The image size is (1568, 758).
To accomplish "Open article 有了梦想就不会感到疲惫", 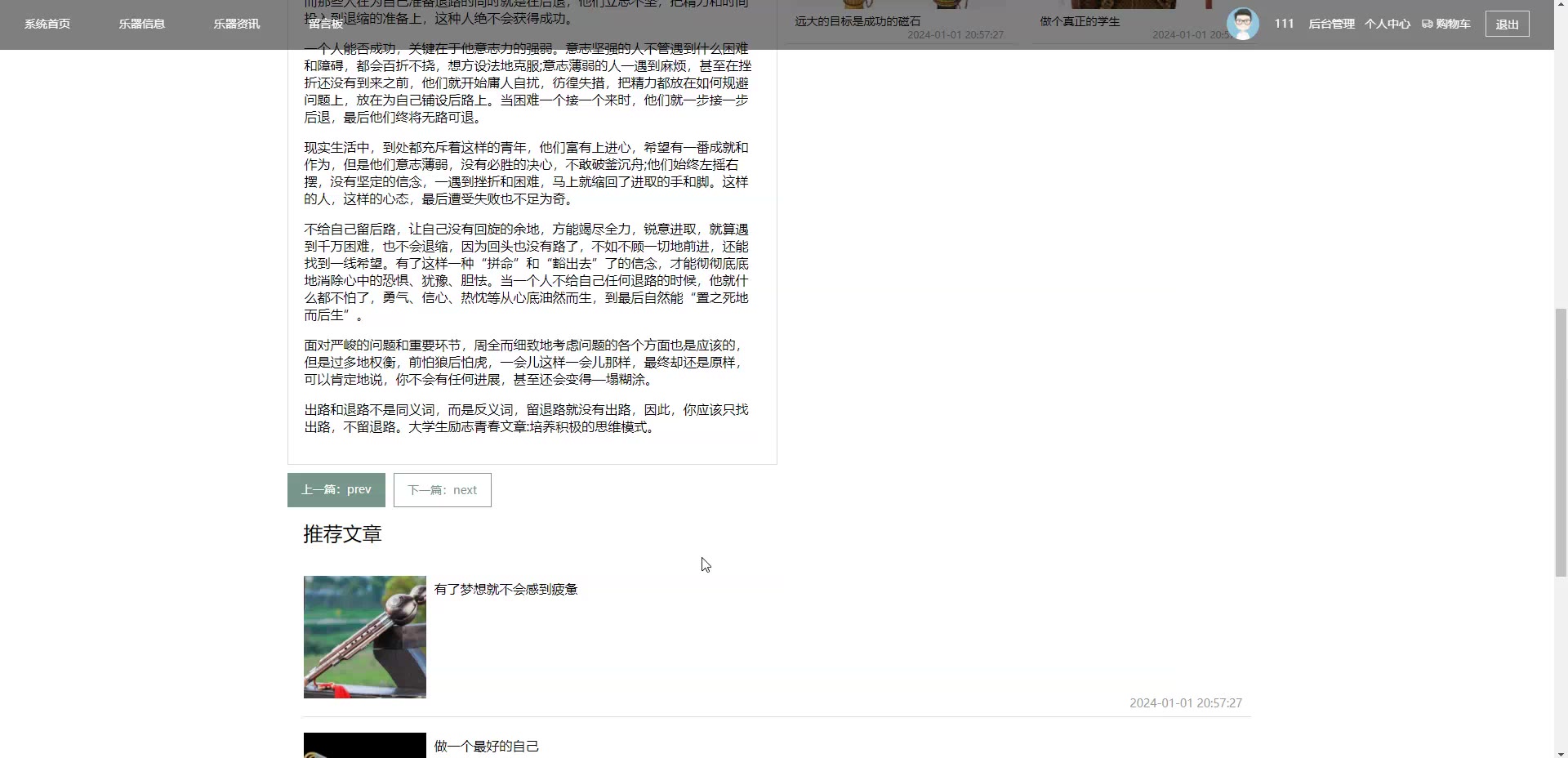I will click(x=506, y=589).
